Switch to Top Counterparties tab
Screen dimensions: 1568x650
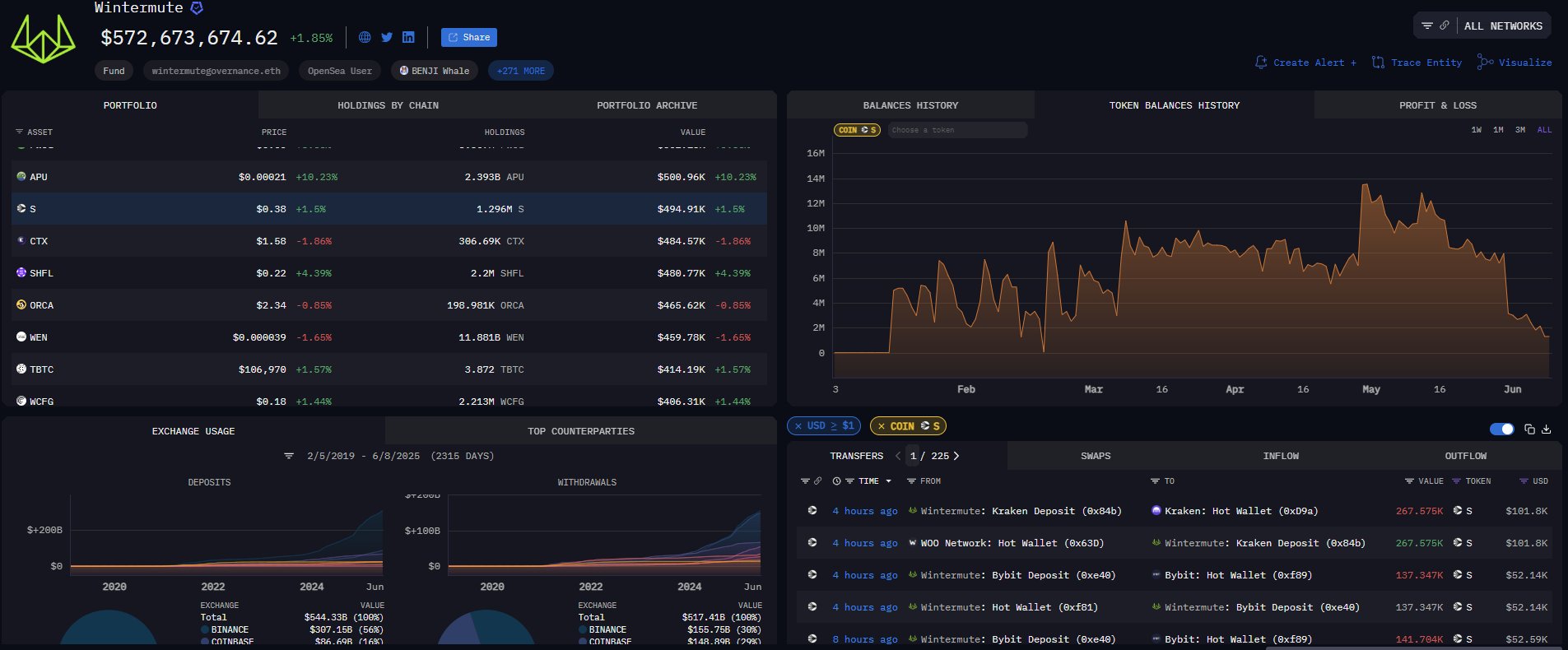point(581,431)
